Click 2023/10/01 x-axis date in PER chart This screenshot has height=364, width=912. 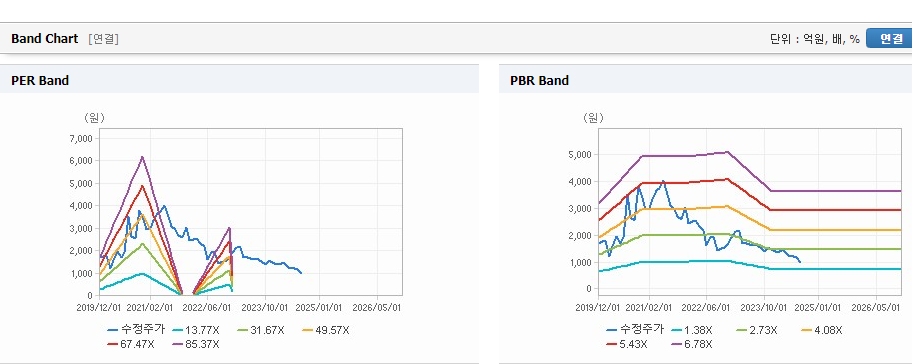tap(265, 307)
